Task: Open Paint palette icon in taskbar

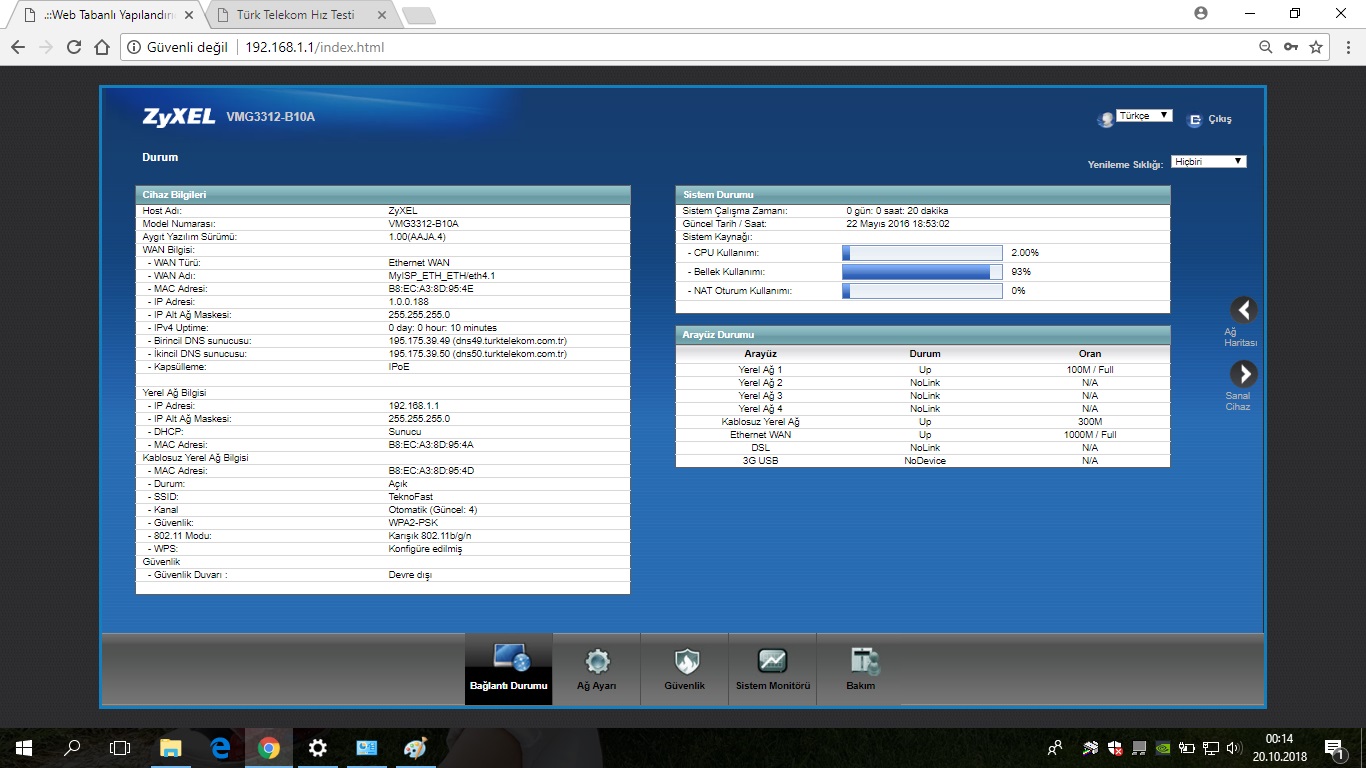Action: tap(414, 747)
